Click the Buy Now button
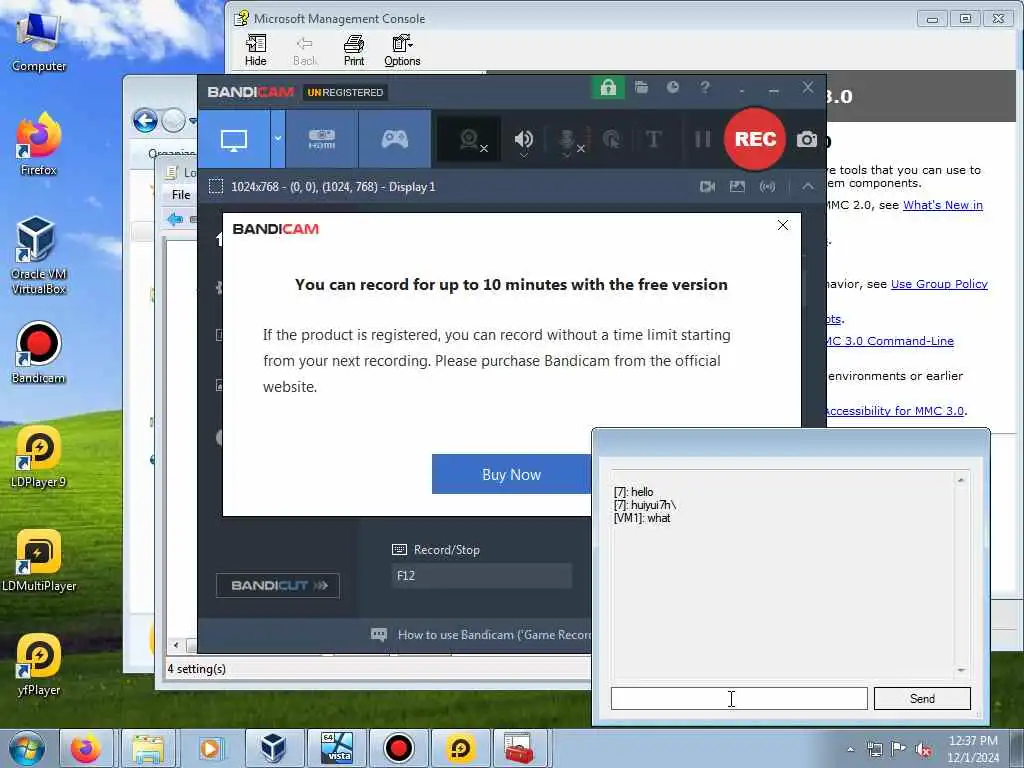1024x768 pixels. click(x=511, y=475)
